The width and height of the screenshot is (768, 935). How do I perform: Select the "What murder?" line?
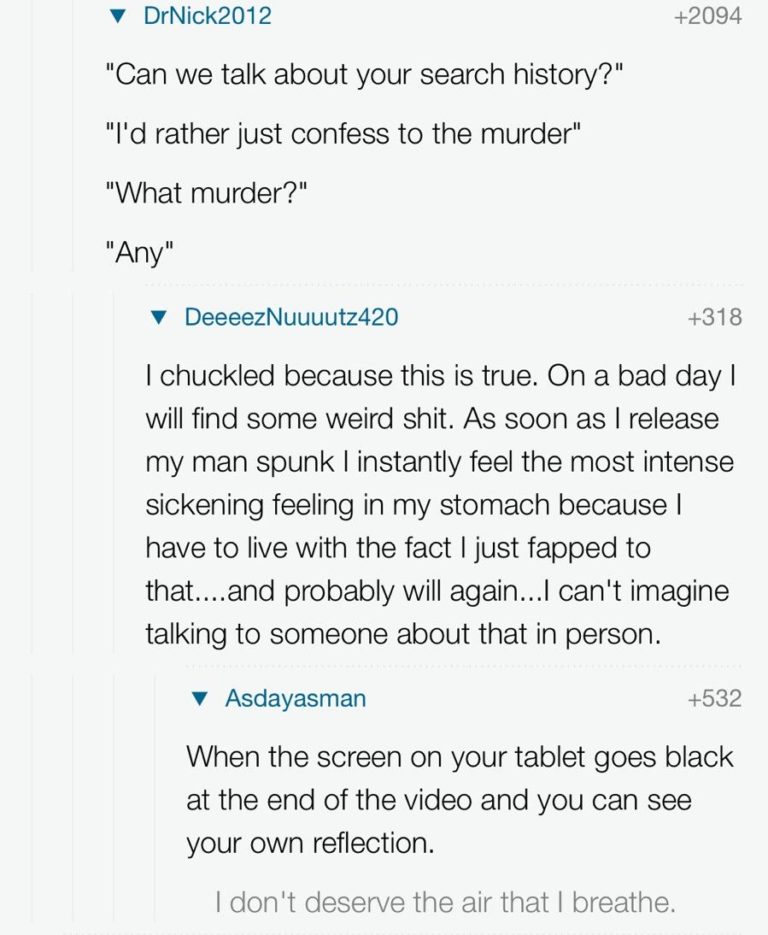[205, 193]
